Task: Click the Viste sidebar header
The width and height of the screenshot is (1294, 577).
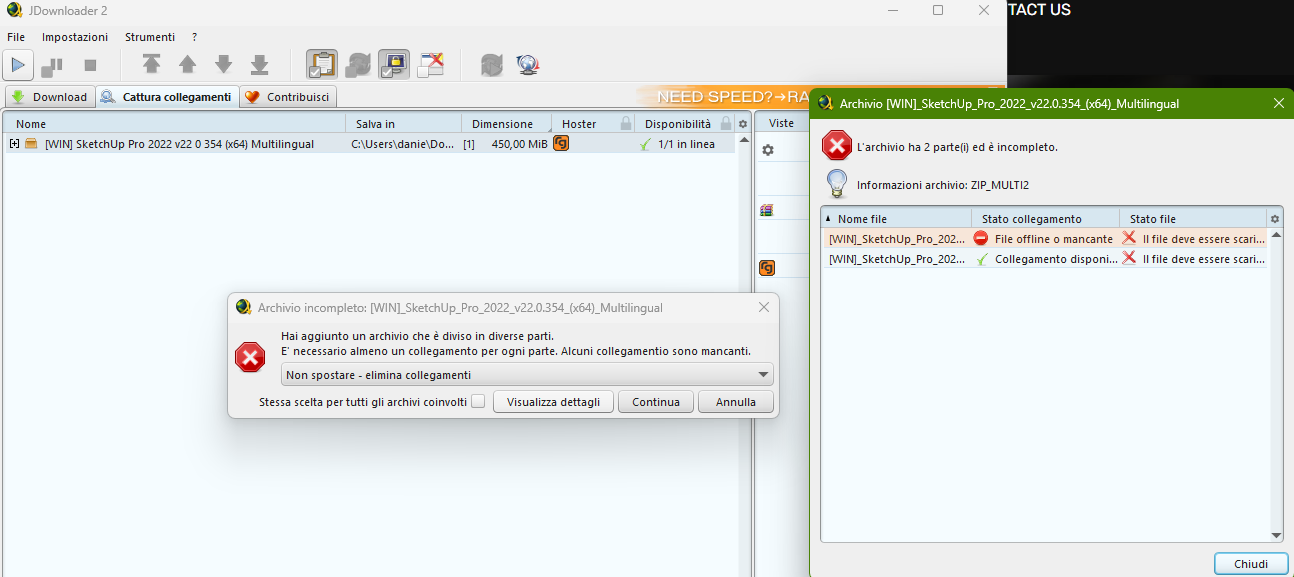Action: coord(781,124)
